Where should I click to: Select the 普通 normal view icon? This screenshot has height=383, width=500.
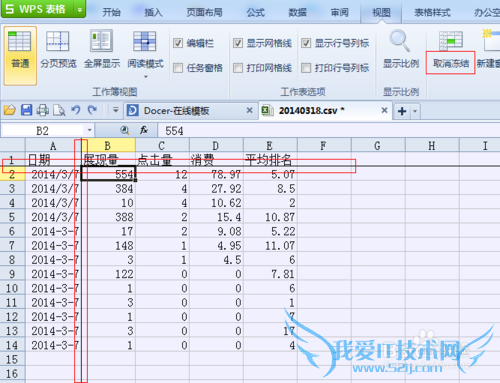tap(19, 42)
